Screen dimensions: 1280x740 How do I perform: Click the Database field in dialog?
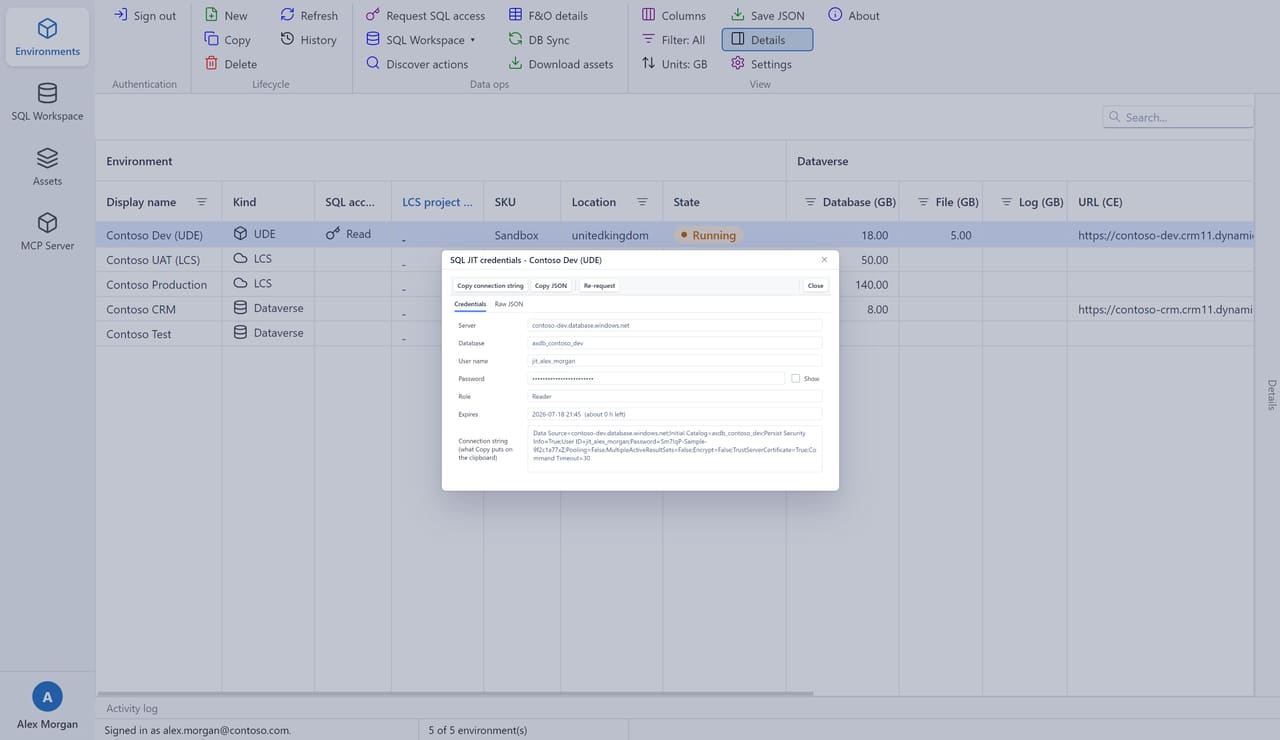click(675, 343)
